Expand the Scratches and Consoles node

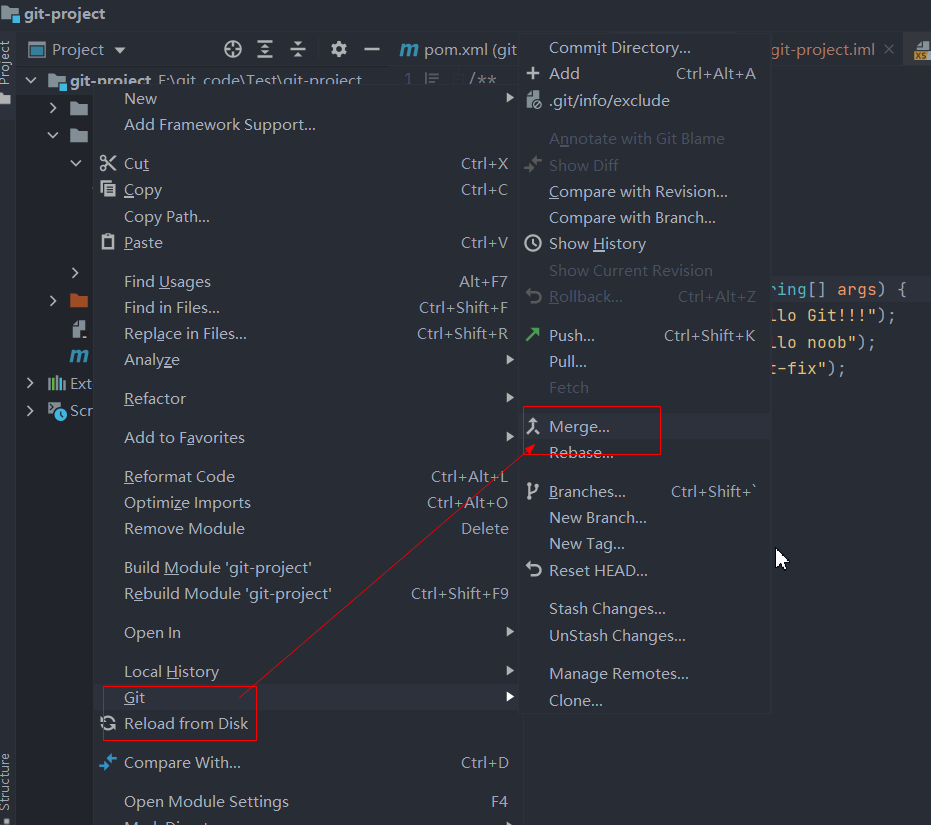point(30,410)
